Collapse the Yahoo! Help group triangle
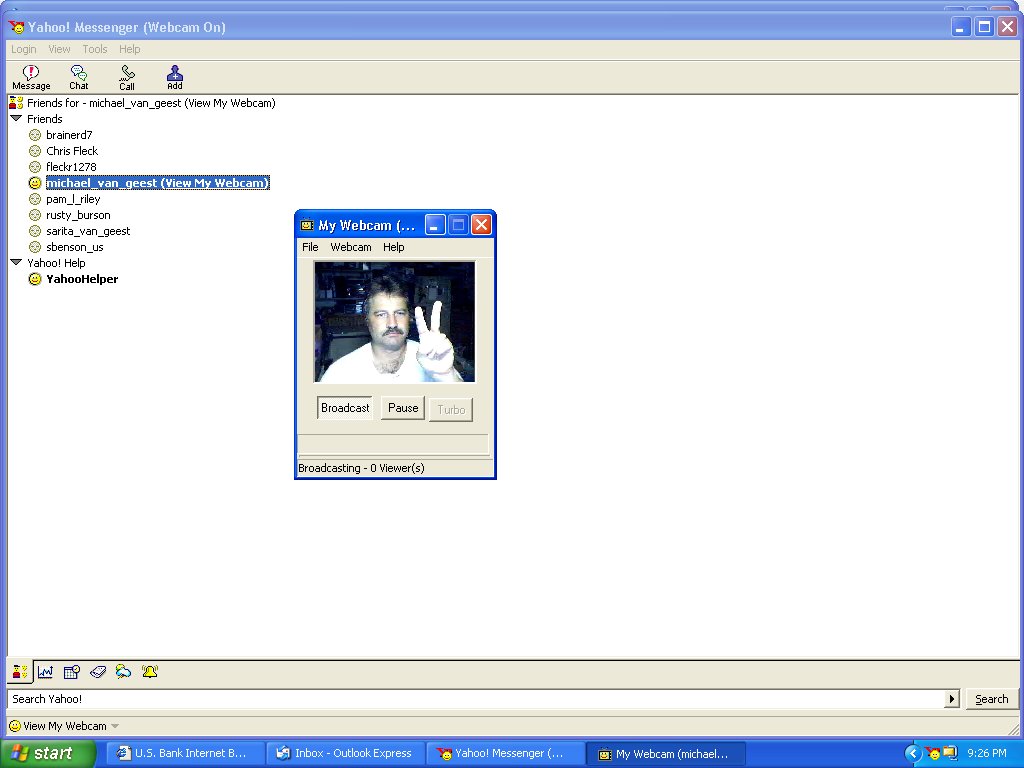Viewport: 1024px width, 768px height. coord(16,263)
